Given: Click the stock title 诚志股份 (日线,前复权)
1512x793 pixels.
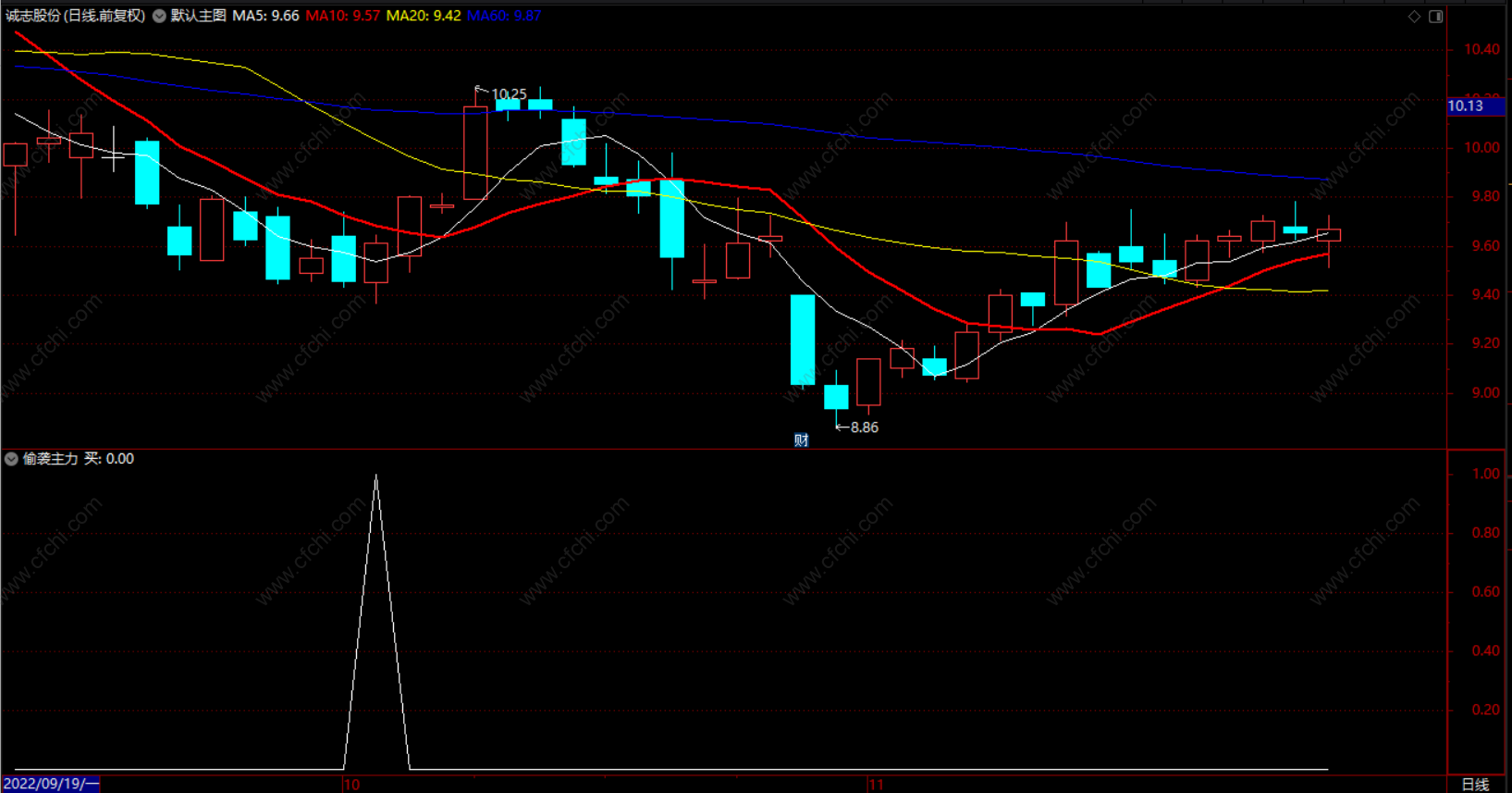Looking at the screenshot, I should pyautogui.click(x=76, y=16).
